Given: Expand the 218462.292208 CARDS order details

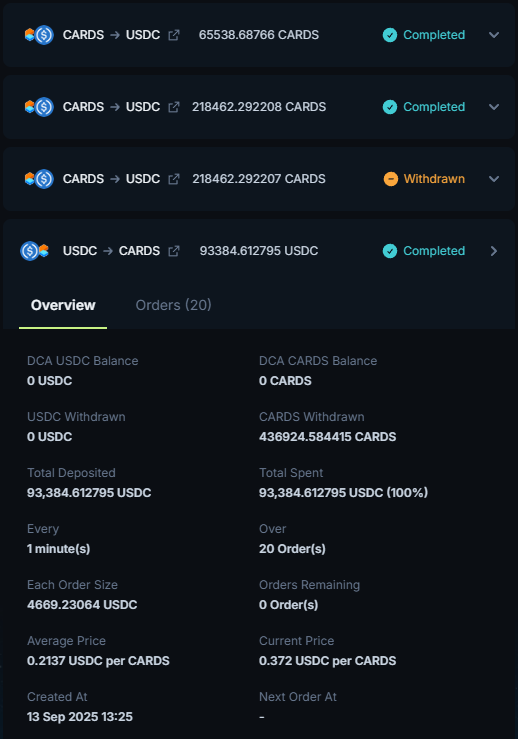Looking at the screenshot, I should (494, 107).
